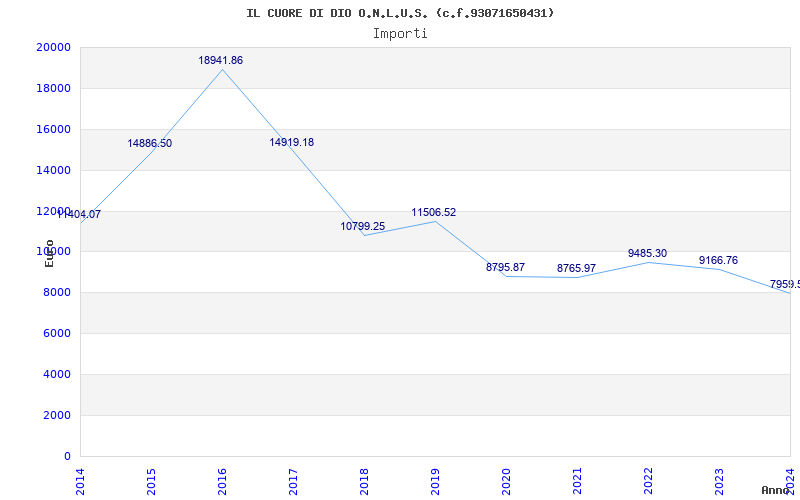800x500 pixels.
Task: Click the 2016 x-axis label
Action: [x=222, y=482]
